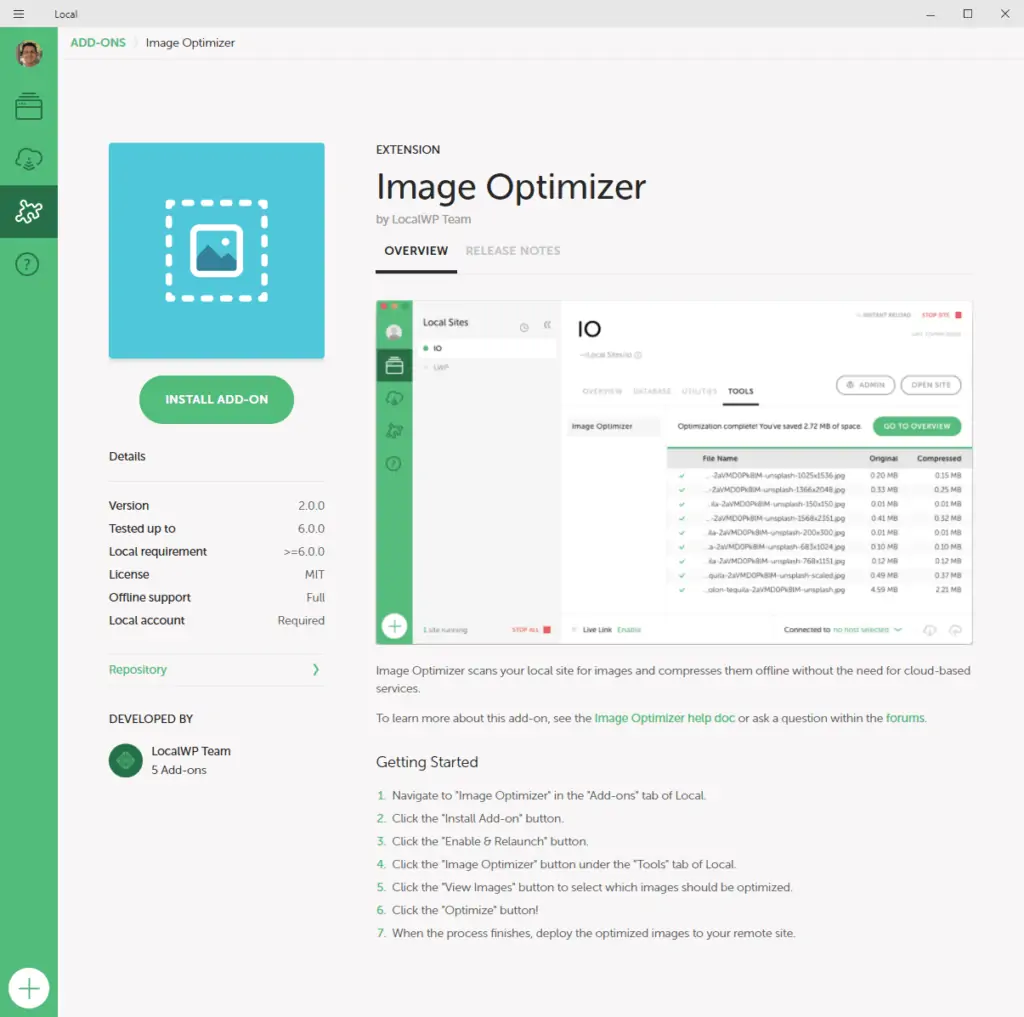Expand the Repository chevron arrow

(x=315, y=670)
